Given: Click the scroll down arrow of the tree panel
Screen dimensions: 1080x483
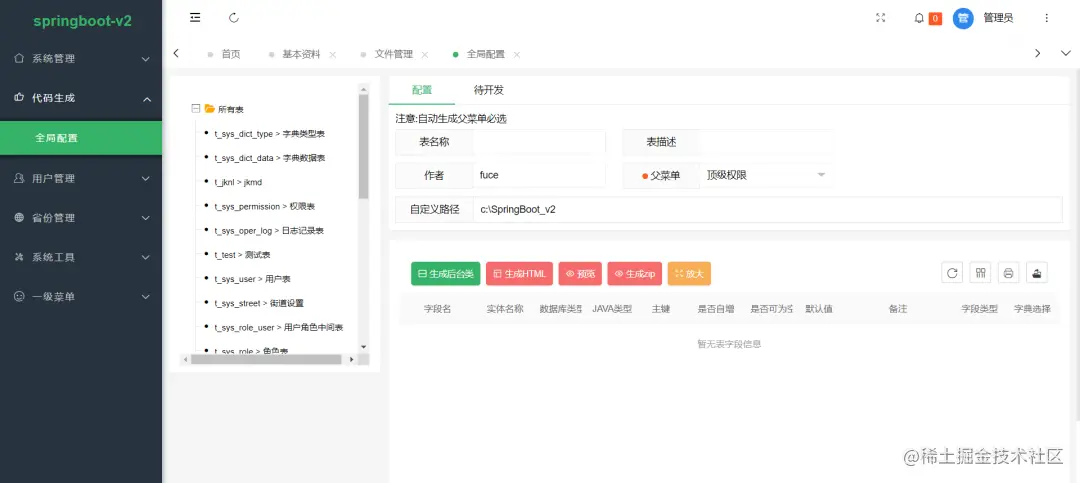Looking at the screenshot, I should pos(364,347).
